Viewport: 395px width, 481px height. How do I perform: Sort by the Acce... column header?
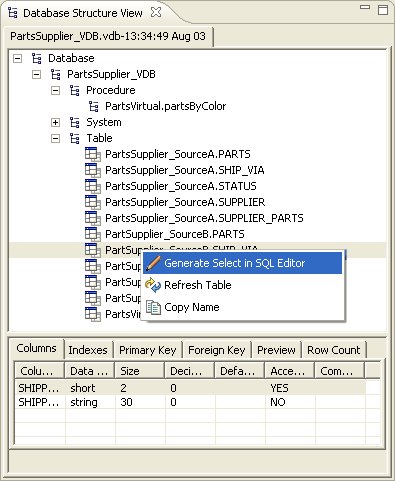[x=289, y=371]
